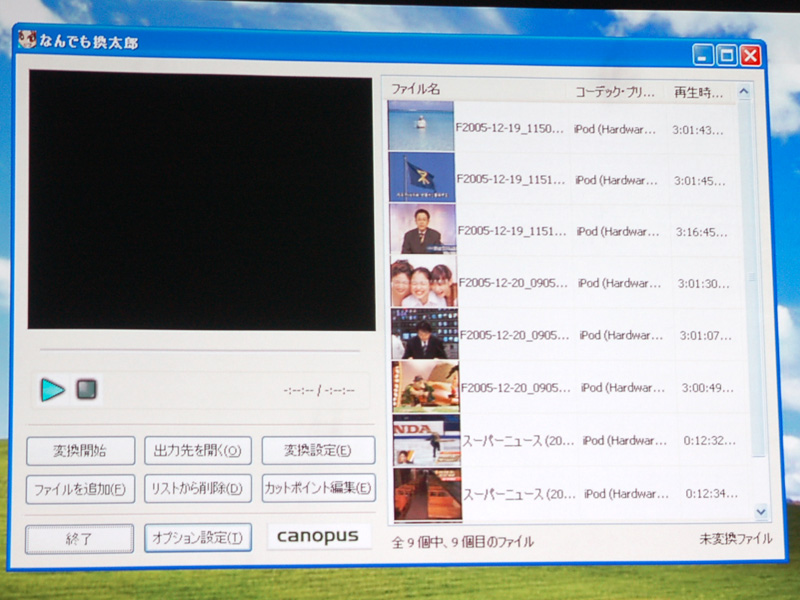This screenshot has height=600, width=800.
Task: Select スーパーニュース file with duration 0:12:32
Action: (518, 441)
